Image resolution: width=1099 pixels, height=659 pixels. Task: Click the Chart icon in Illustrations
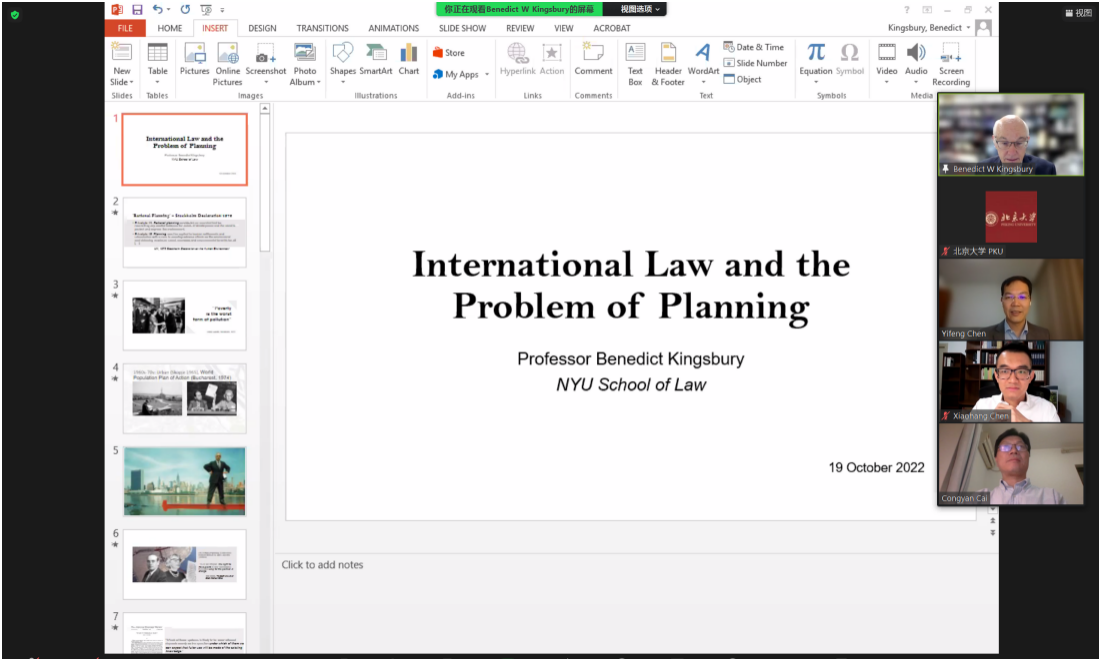408,59
